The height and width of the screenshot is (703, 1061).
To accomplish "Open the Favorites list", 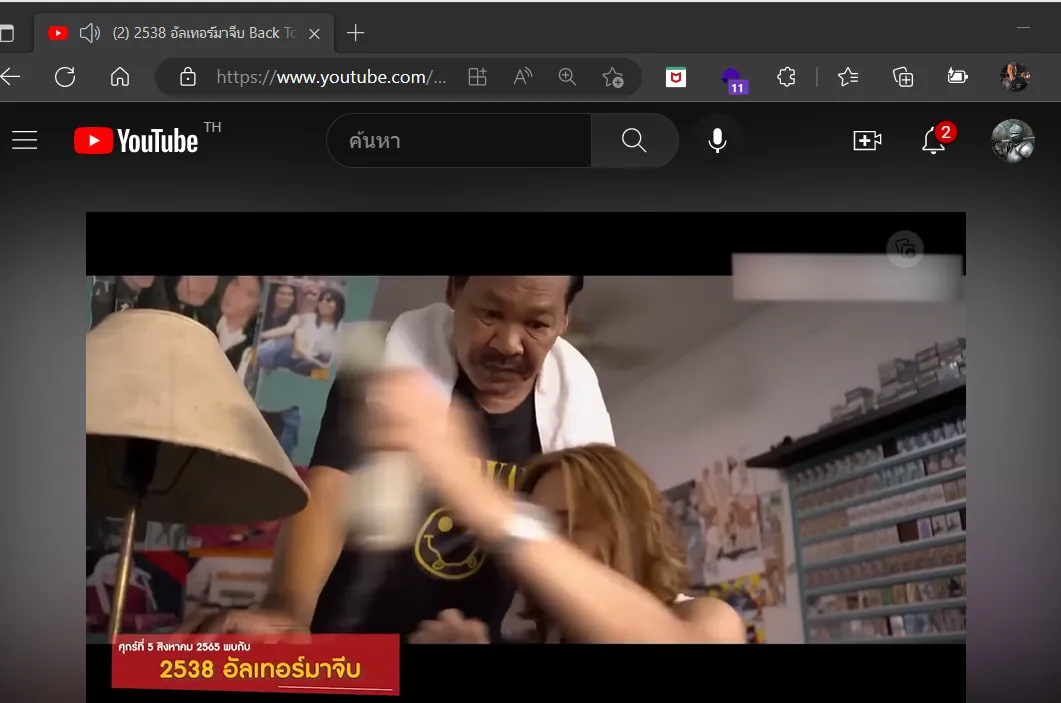I will tap(848, 77).
